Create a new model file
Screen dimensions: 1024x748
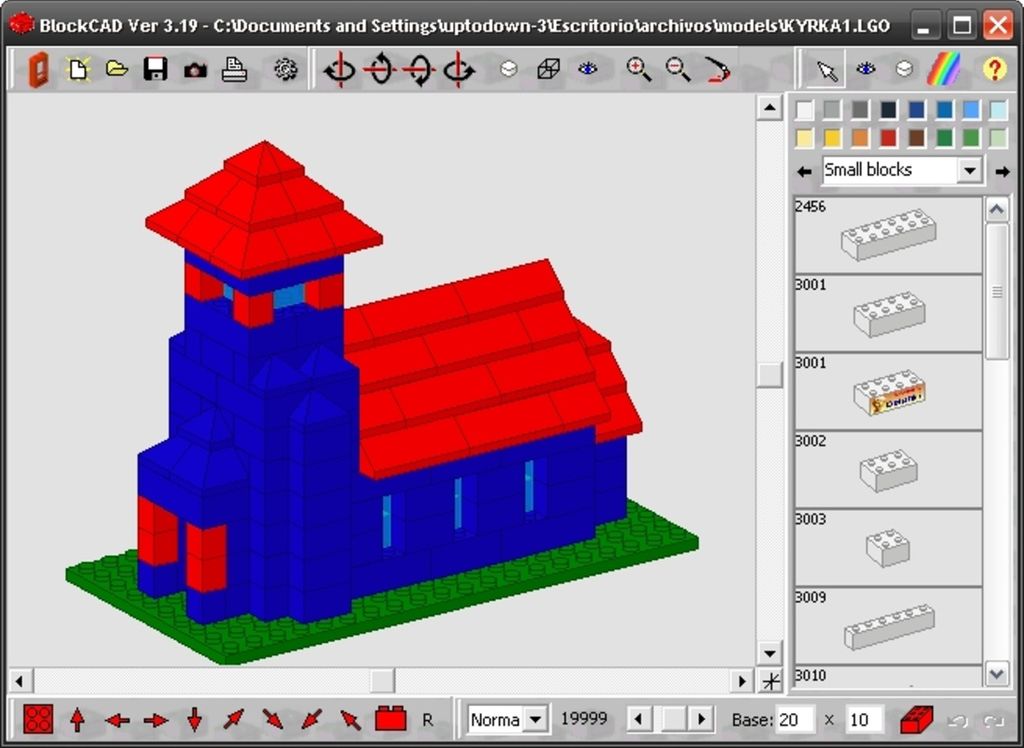click(x=77, y=69)
